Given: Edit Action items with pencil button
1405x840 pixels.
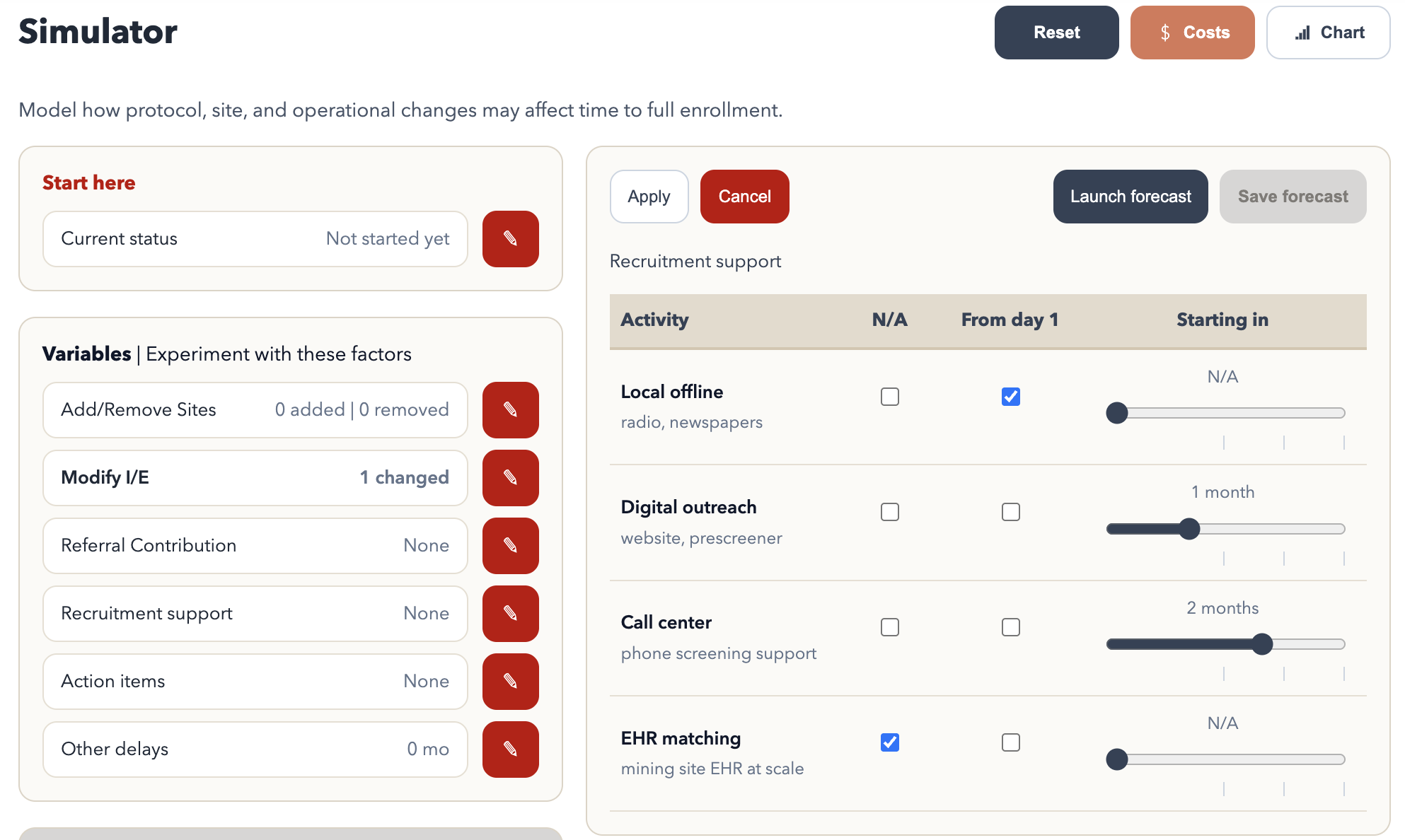Looking at the screenshot, I should point(510,682).
